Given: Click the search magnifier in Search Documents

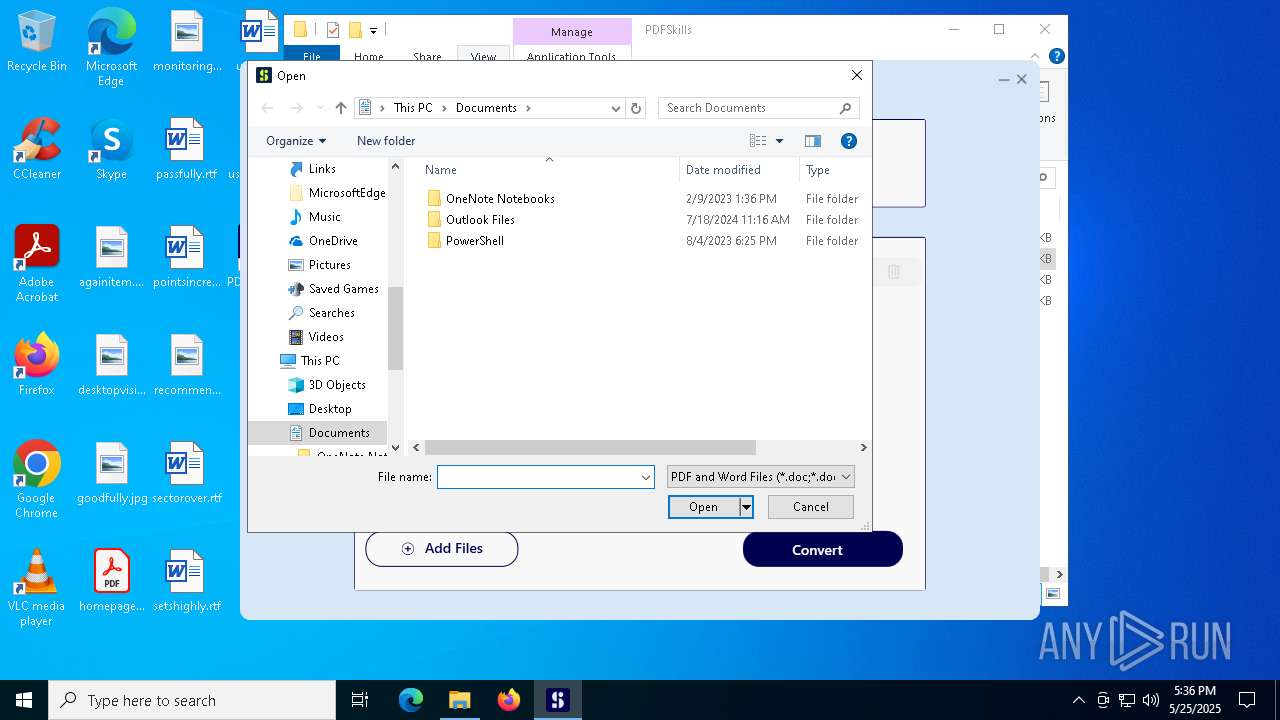Looking at the screenshot, I should tap(845, 108).
